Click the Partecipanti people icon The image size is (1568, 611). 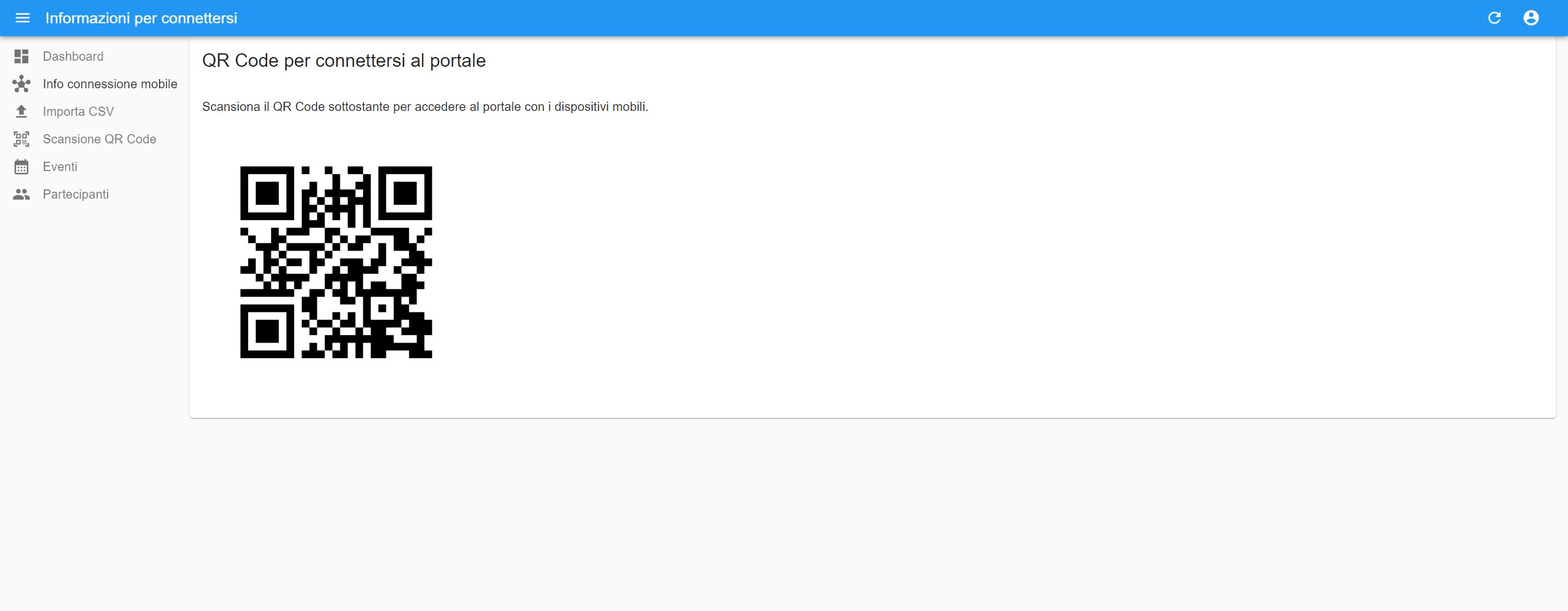21,194
